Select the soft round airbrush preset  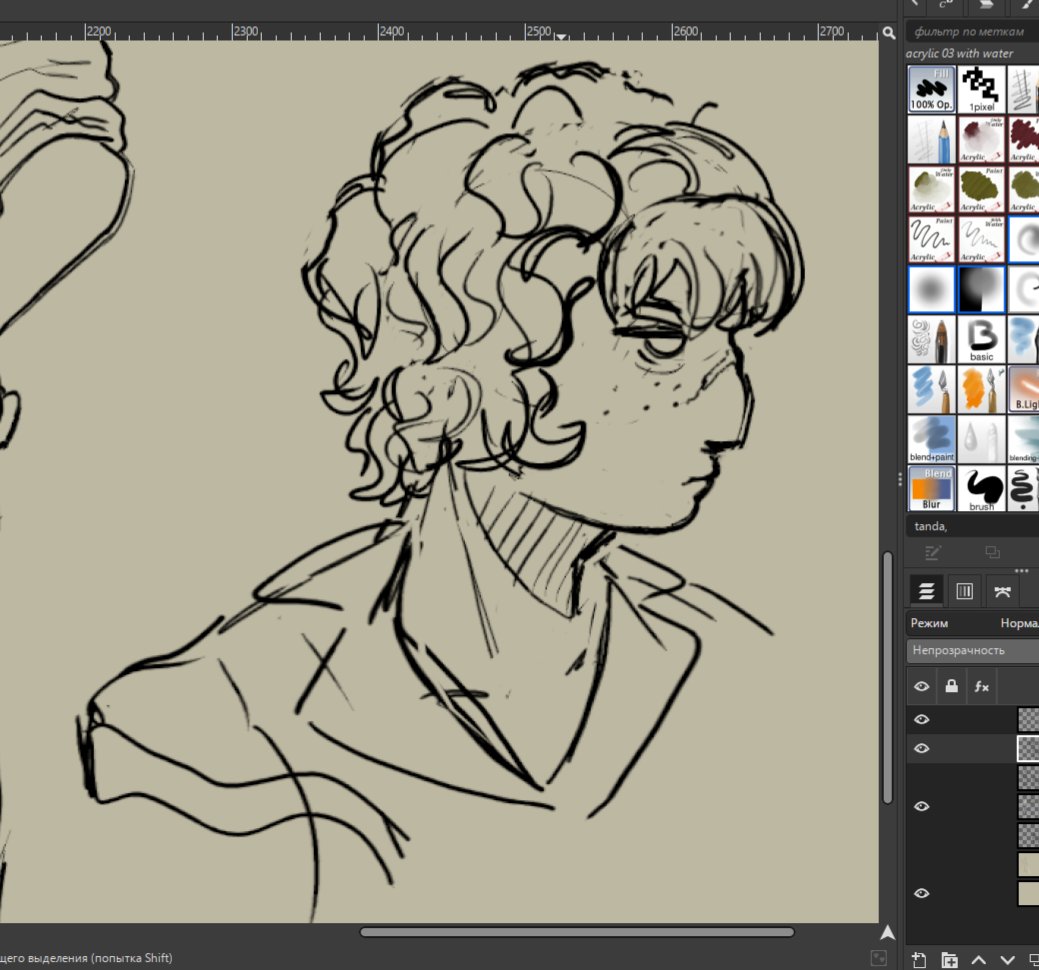[931, 289]
